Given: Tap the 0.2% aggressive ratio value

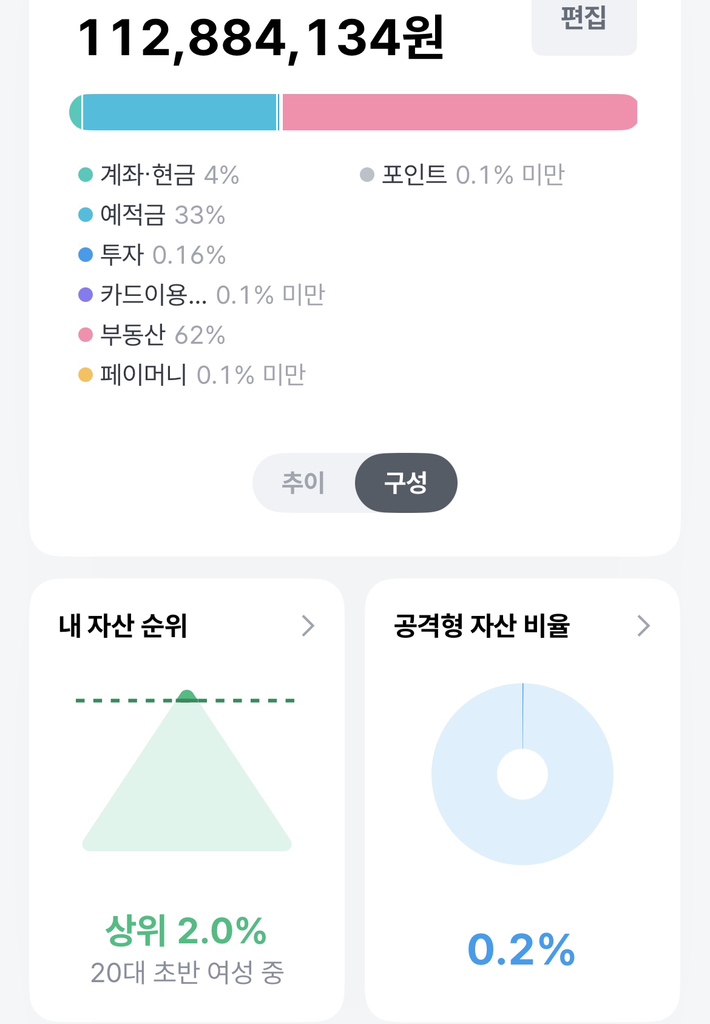Looking at the screenshot, I should pos(522,951).
